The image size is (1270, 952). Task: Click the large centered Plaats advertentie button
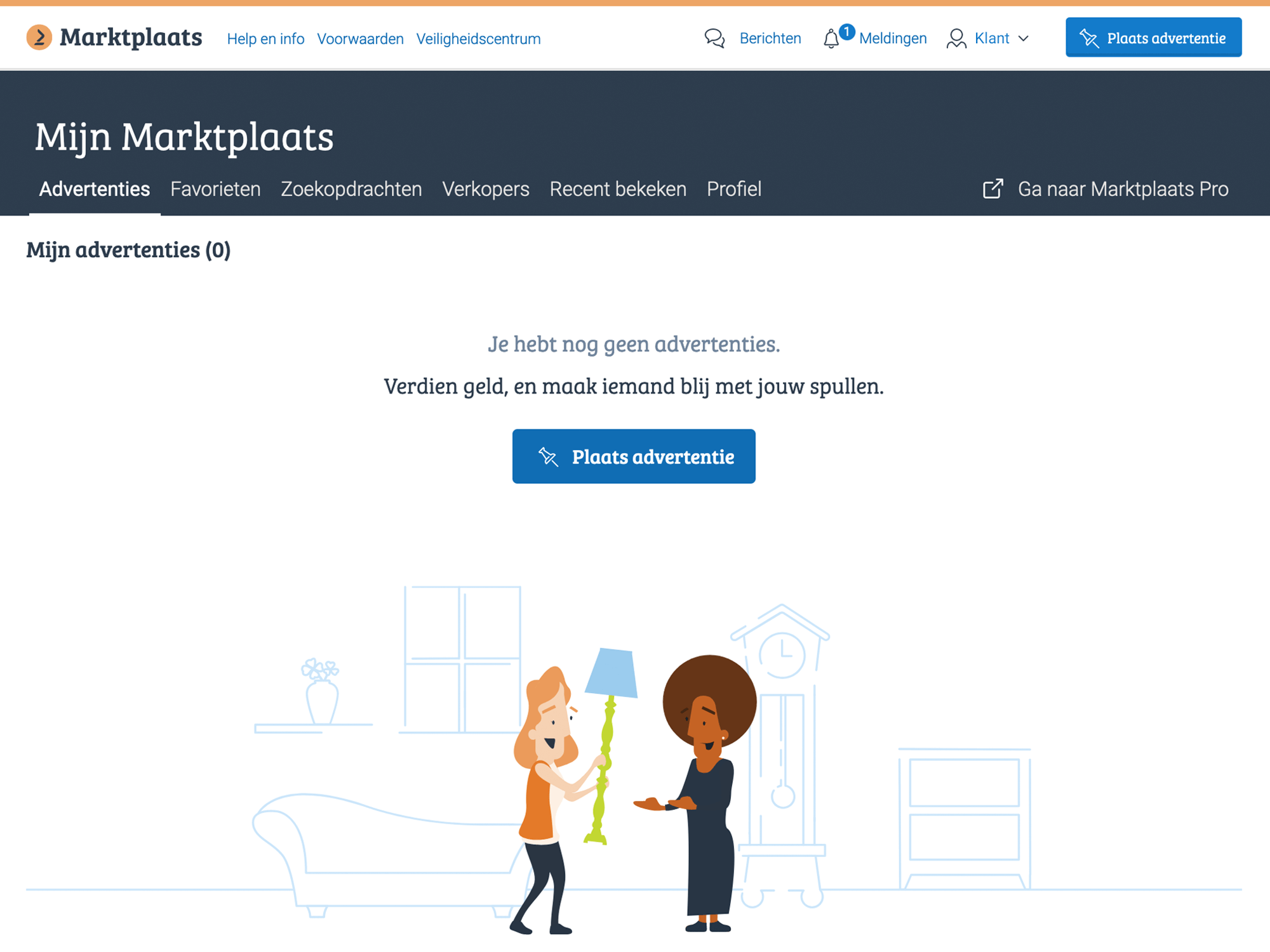pos(634,456)
